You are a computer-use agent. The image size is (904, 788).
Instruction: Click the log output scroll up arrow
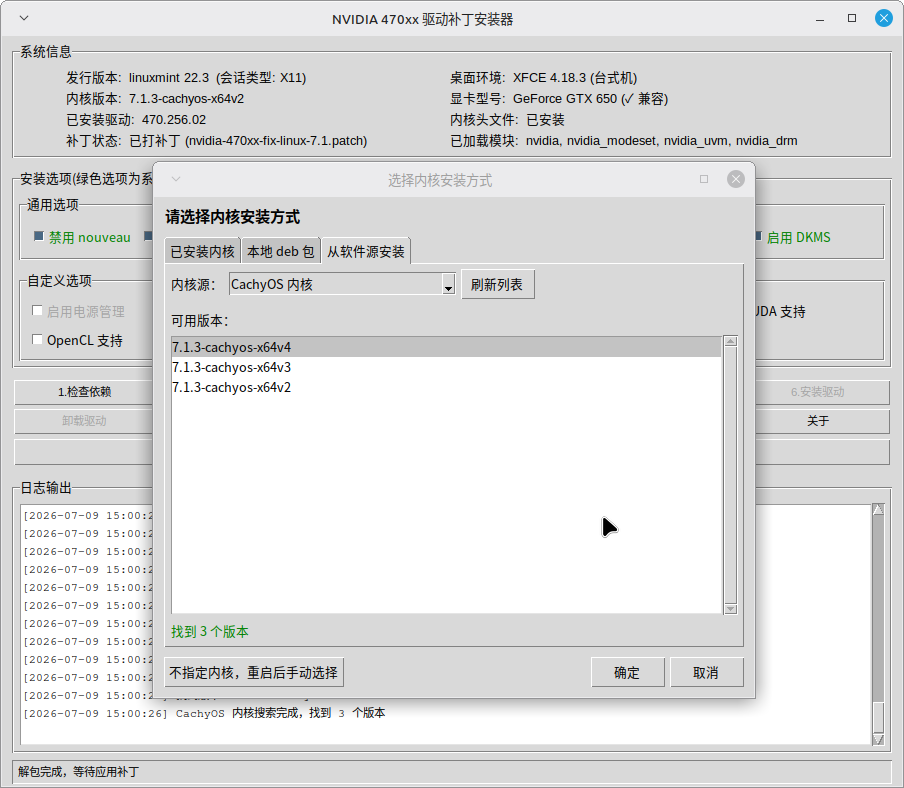878,510
